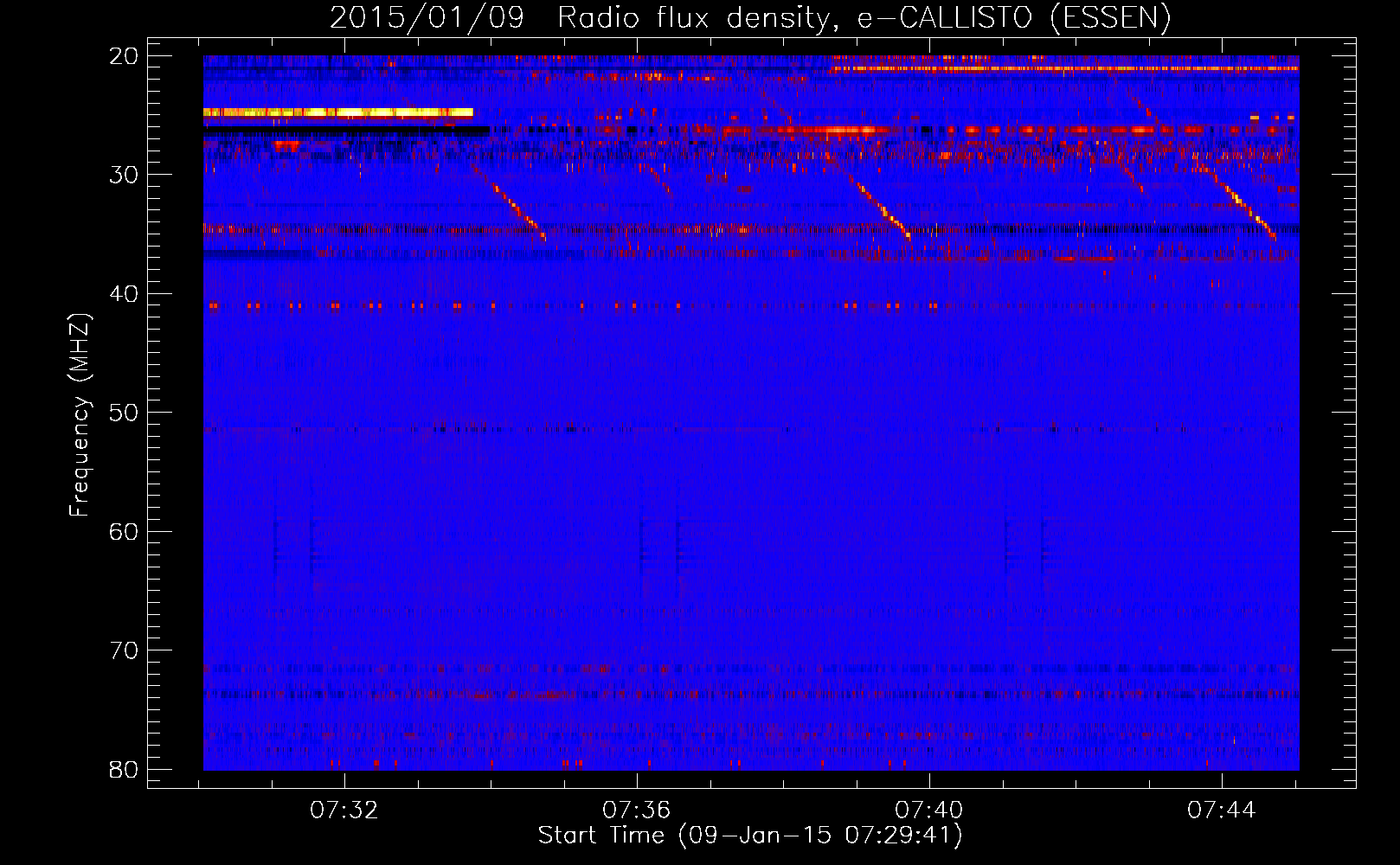Image resolution: width=1400 pixels, height=865 pixels.
Task: Click the 50 MHz frequency tick label
Action: 124,413
